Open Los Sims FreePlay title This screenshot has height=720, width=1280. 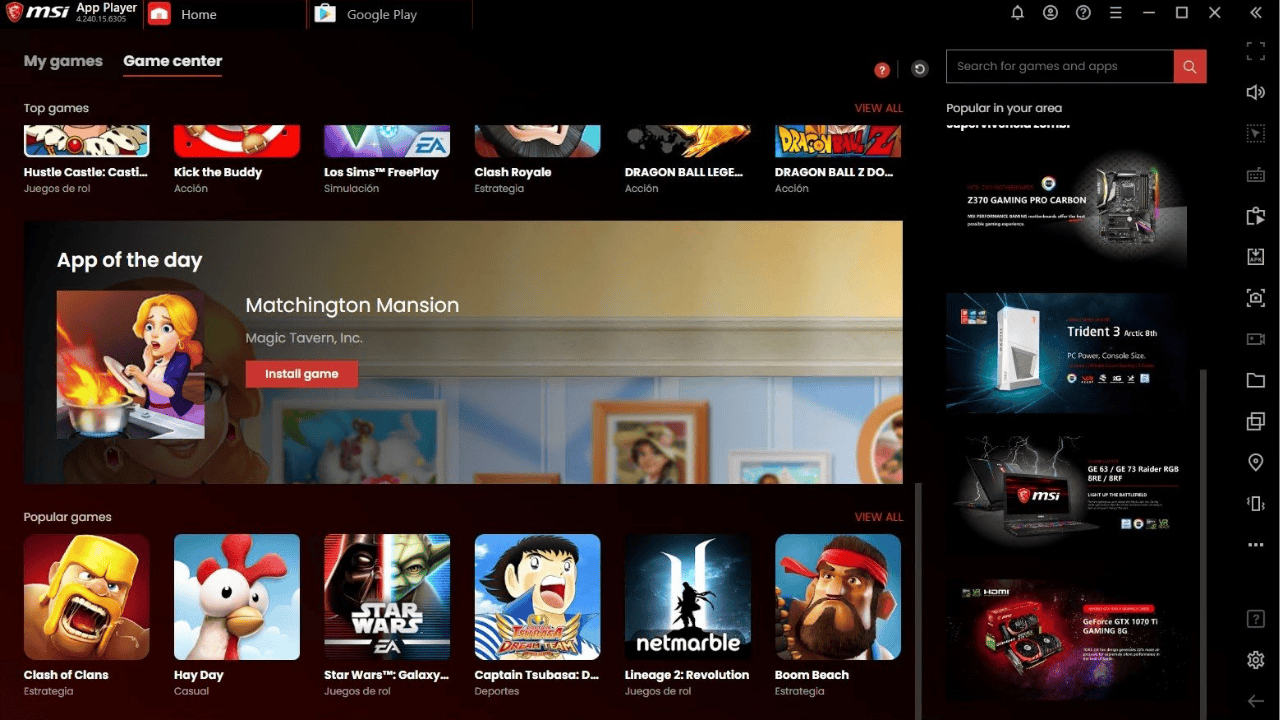pyautogui.click(x=381, y=172)
